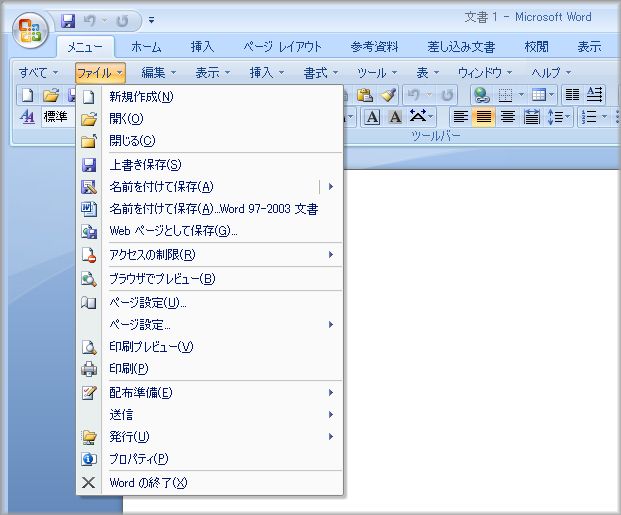Open the Insert Table dropdown arrow
This screenshot has width=621, height=515.
tap(551, 95)
